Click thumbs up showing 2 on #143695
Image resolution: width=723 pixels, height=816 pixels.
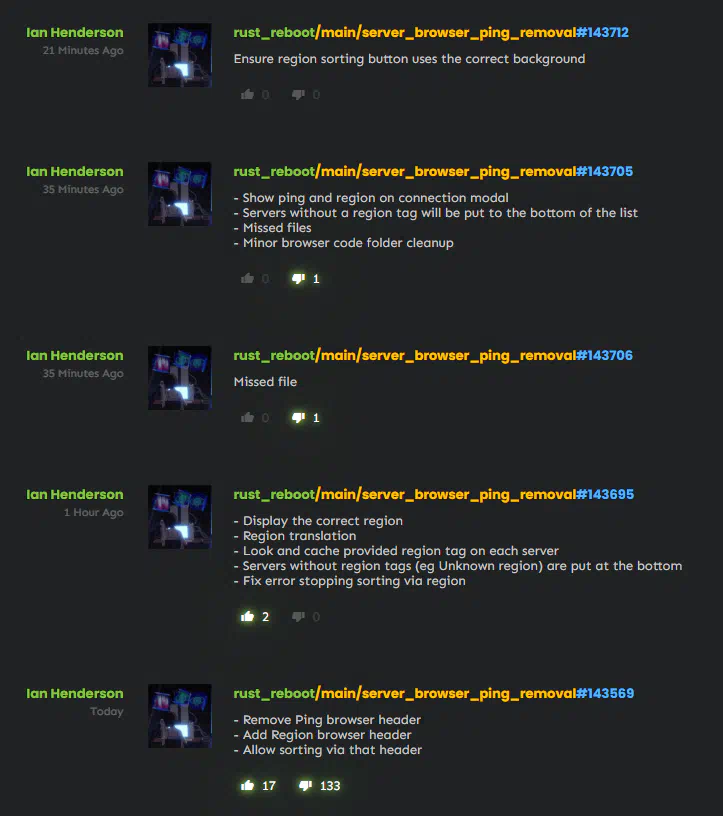(247, 617)
